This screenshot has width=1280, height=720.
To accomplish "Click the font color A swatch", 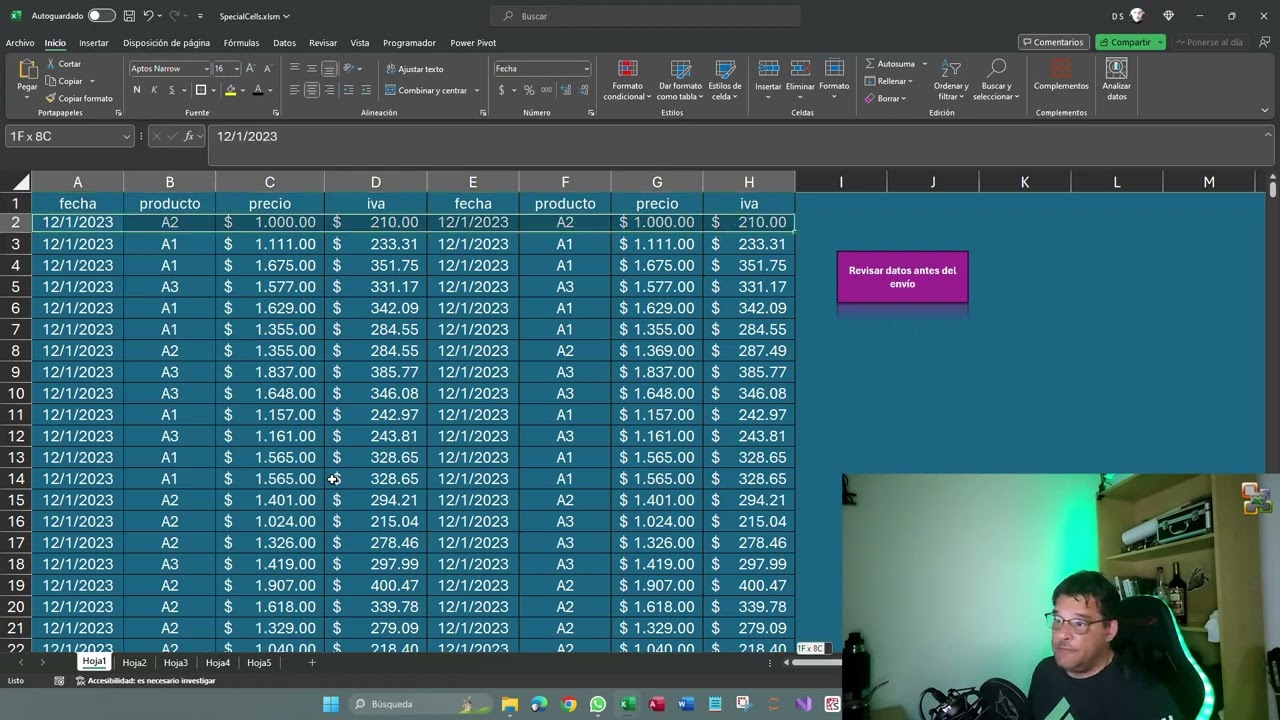I will coord(258,90).
